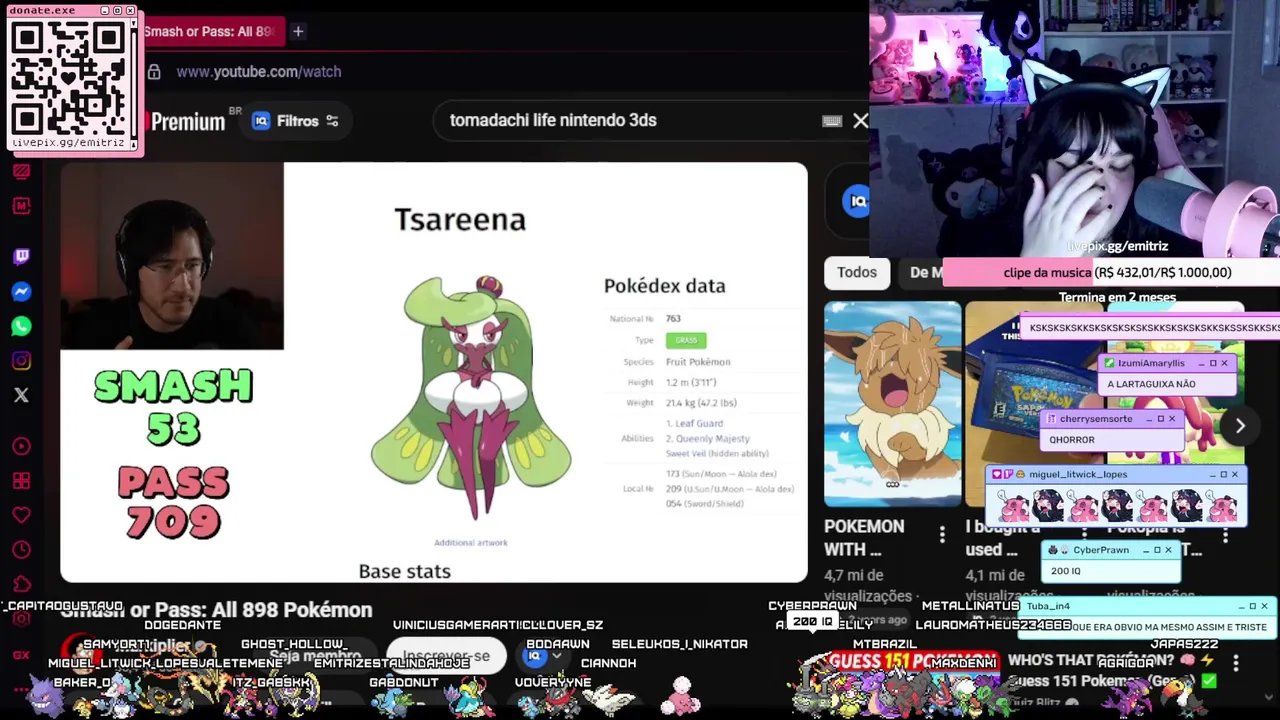Click the filter sliders icon next to Filtros
The width and height of the screenshot is (1280, 720).
pos(332,121)
